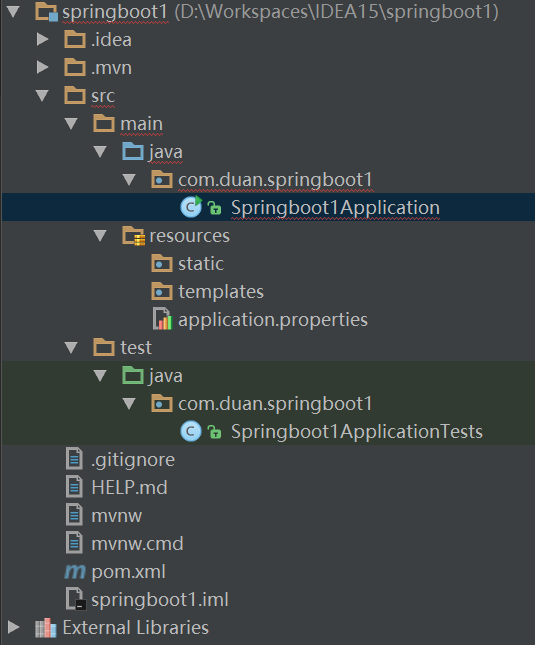
Task: Collapse the java folder arrow under test
Action: pos(100,375)
